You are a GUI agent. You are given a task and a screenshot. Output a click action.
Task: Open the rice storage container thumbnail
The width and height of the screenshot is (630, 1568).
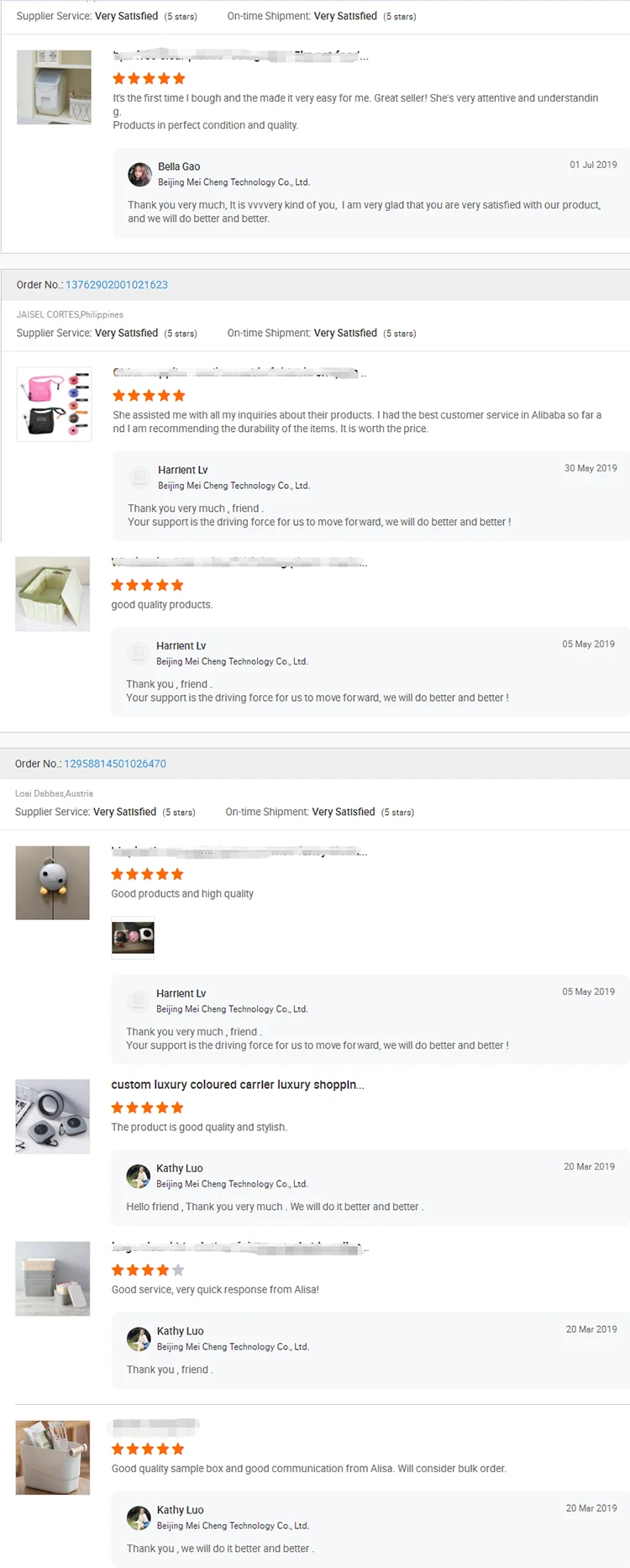54,87
